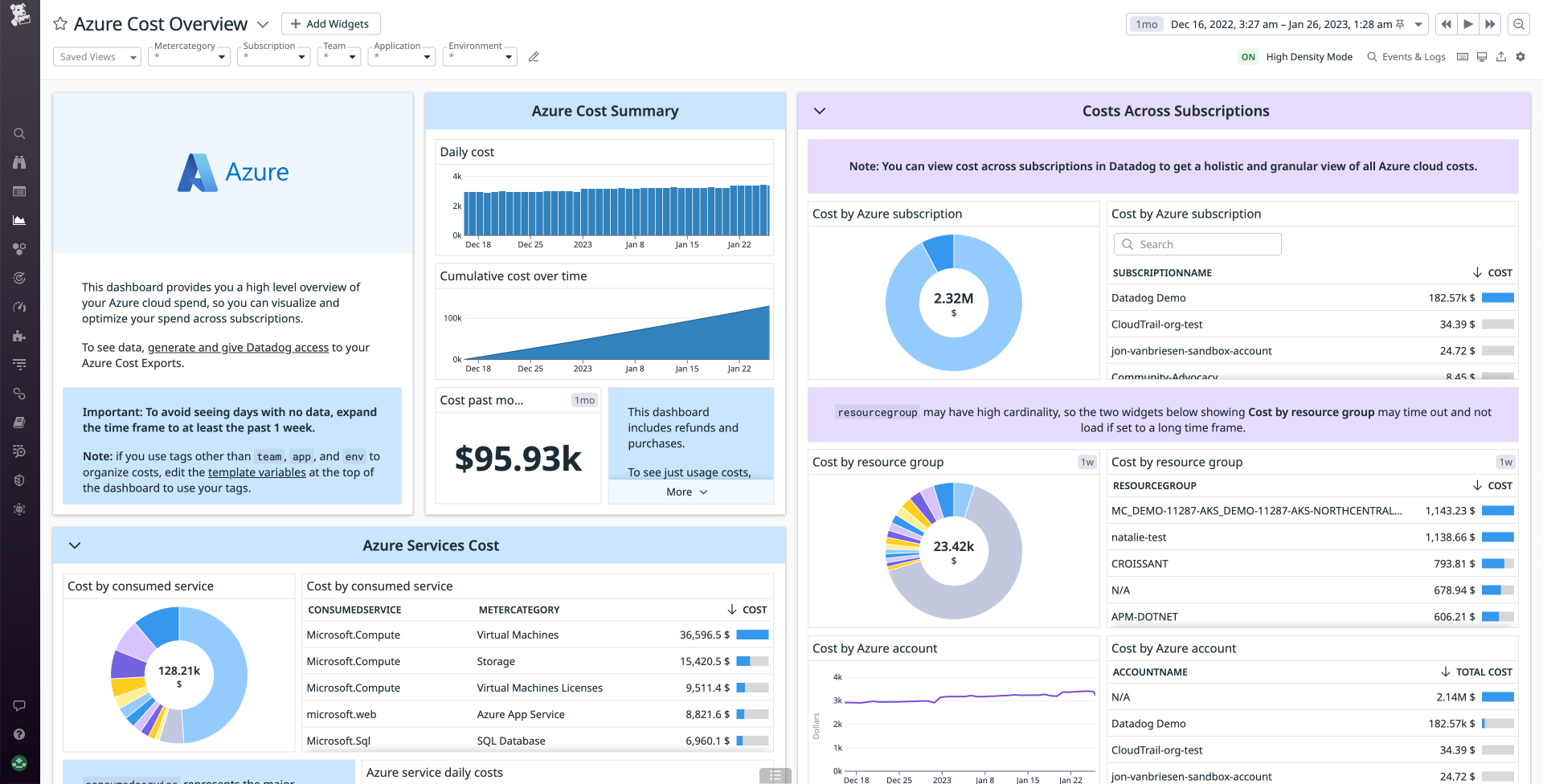Open TV screenboard mode icon
The width and height of the screenshot is (1543, 784).
(1481, 56)
